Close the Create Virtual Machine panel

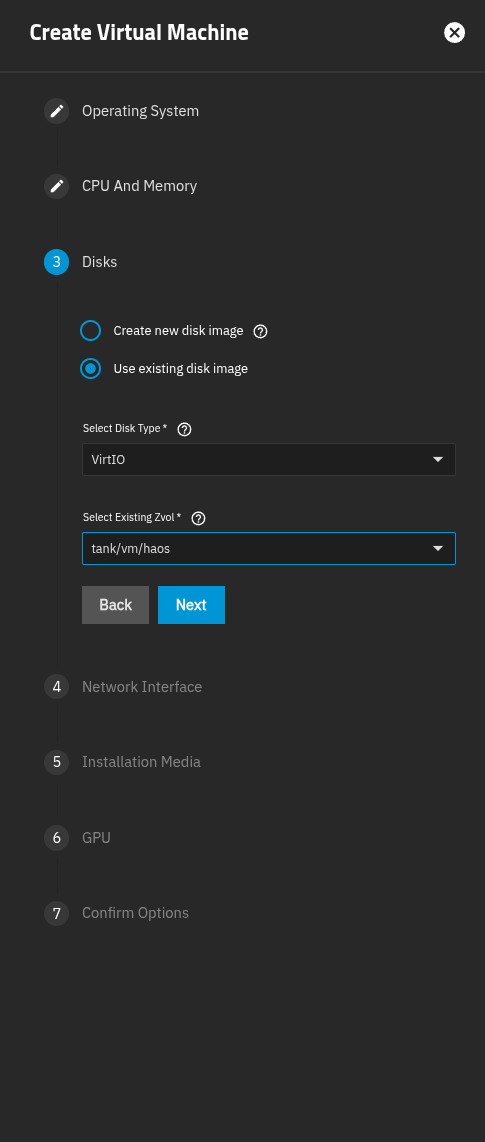[x=454, y=33]
